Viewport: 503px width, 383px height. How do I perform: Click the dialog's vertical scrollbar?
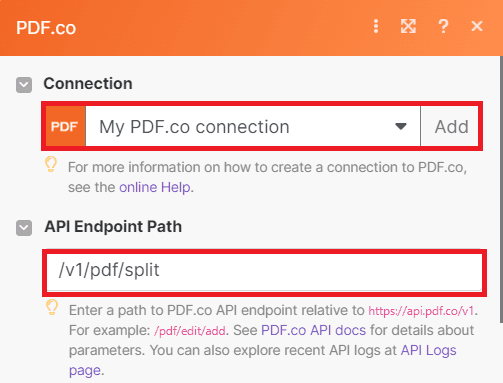(501, 189)
